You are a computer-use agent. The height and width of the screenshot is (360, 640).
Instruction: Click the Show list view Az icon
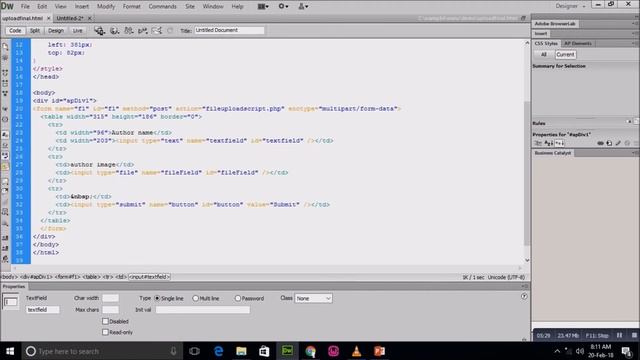[549, 143]
